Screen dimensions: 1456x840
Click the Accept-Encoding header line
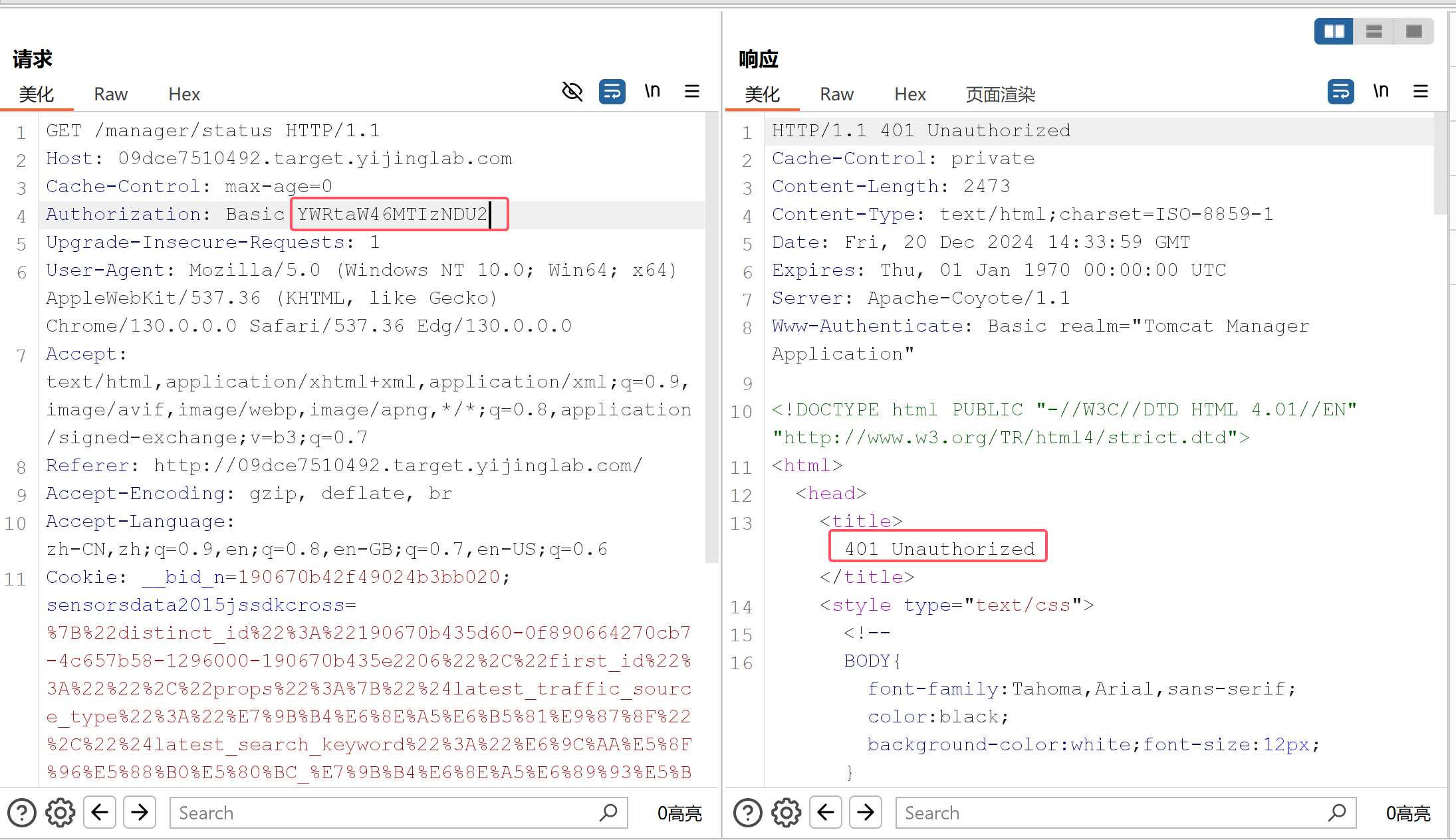click(249, 493)
